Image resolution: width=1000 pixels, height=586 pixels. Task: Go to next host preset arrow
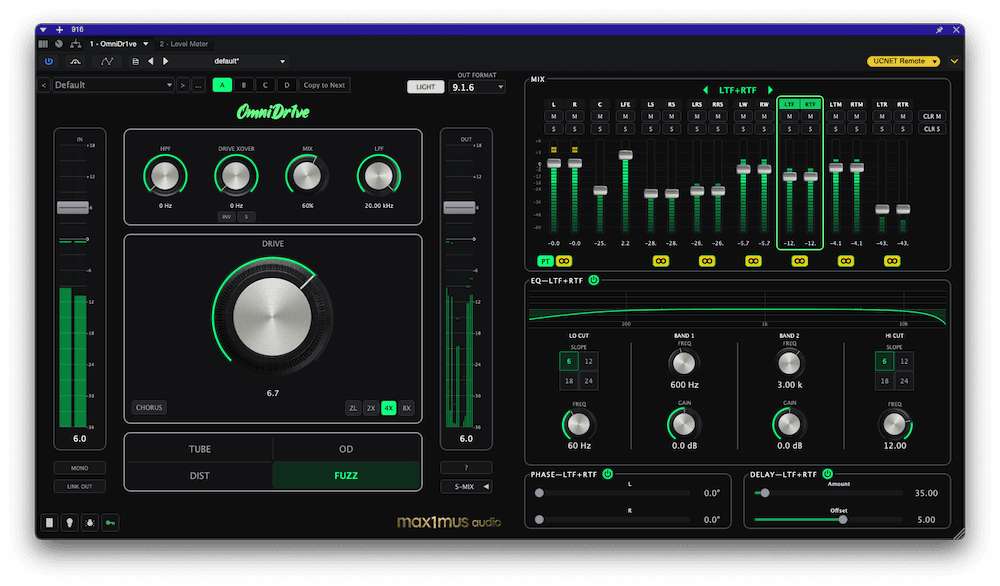click(x=166, y=61)
